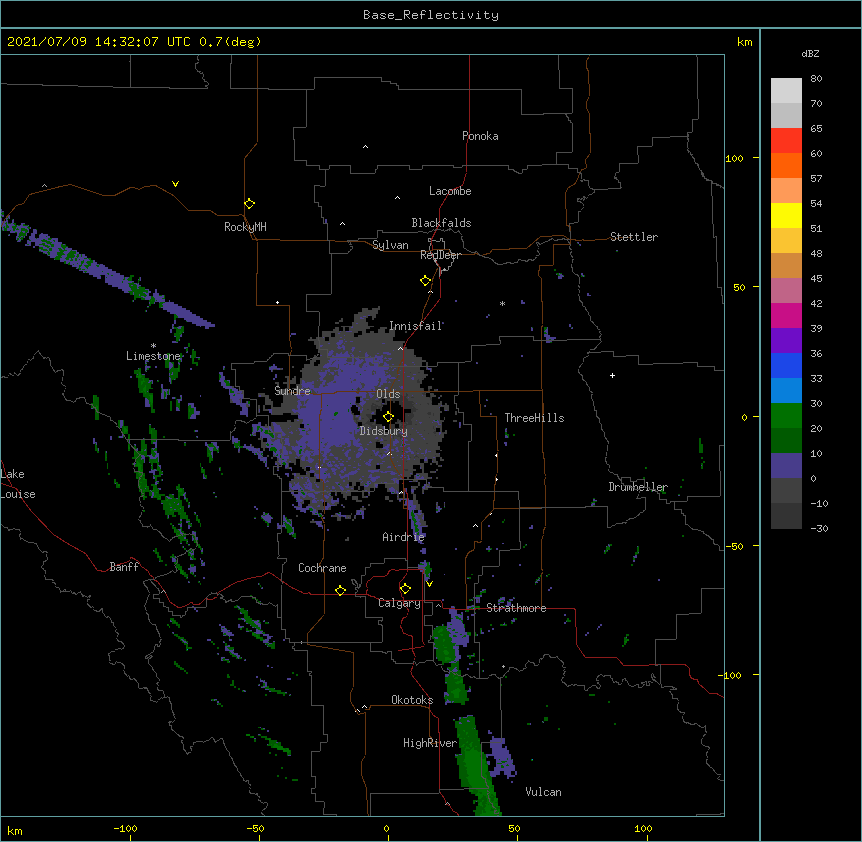
Task: Pick the dark green 10-20 dBZ swatch
Action: coord(786,441)
